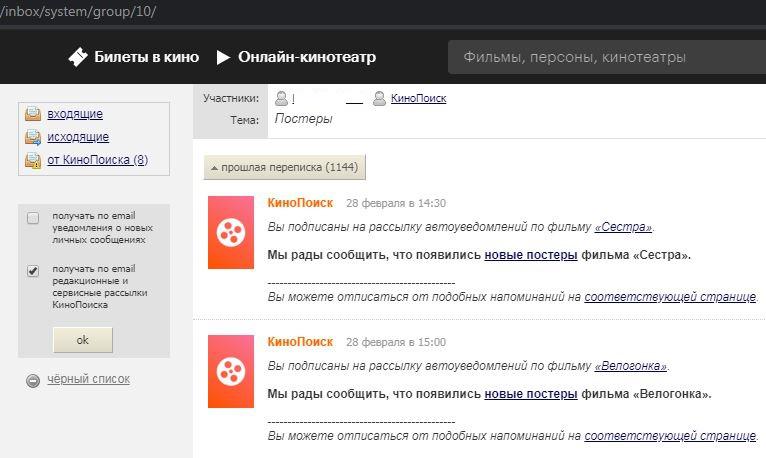Open the чёрный список link
Screen dimensions: 766x458
point(88,379)
